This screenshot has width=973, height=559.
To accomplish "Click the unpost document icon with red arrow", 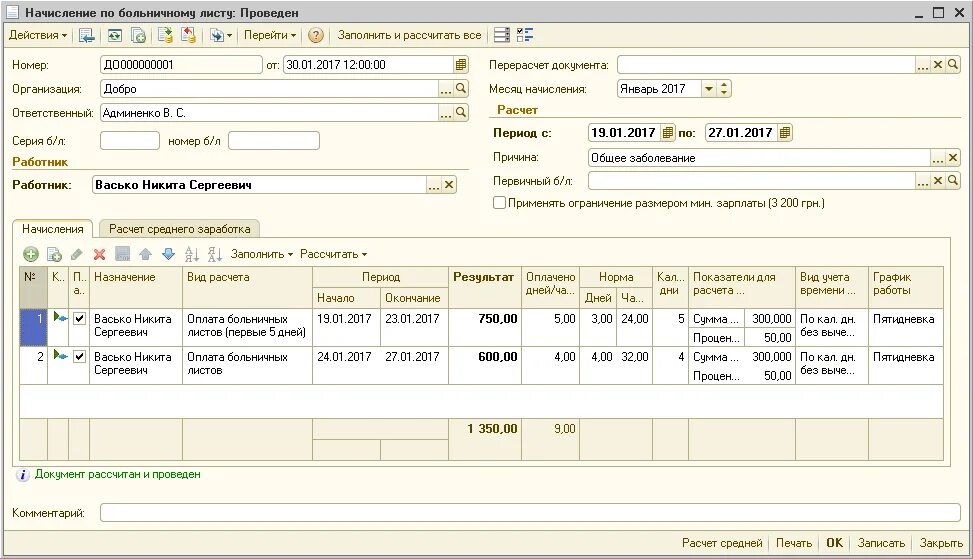I will (189, 35).
